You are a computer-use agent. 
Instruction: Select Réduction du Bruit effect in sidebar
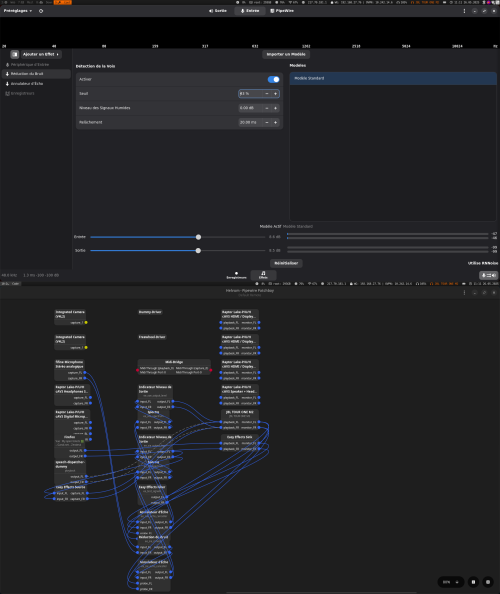[x=36, y=74]
